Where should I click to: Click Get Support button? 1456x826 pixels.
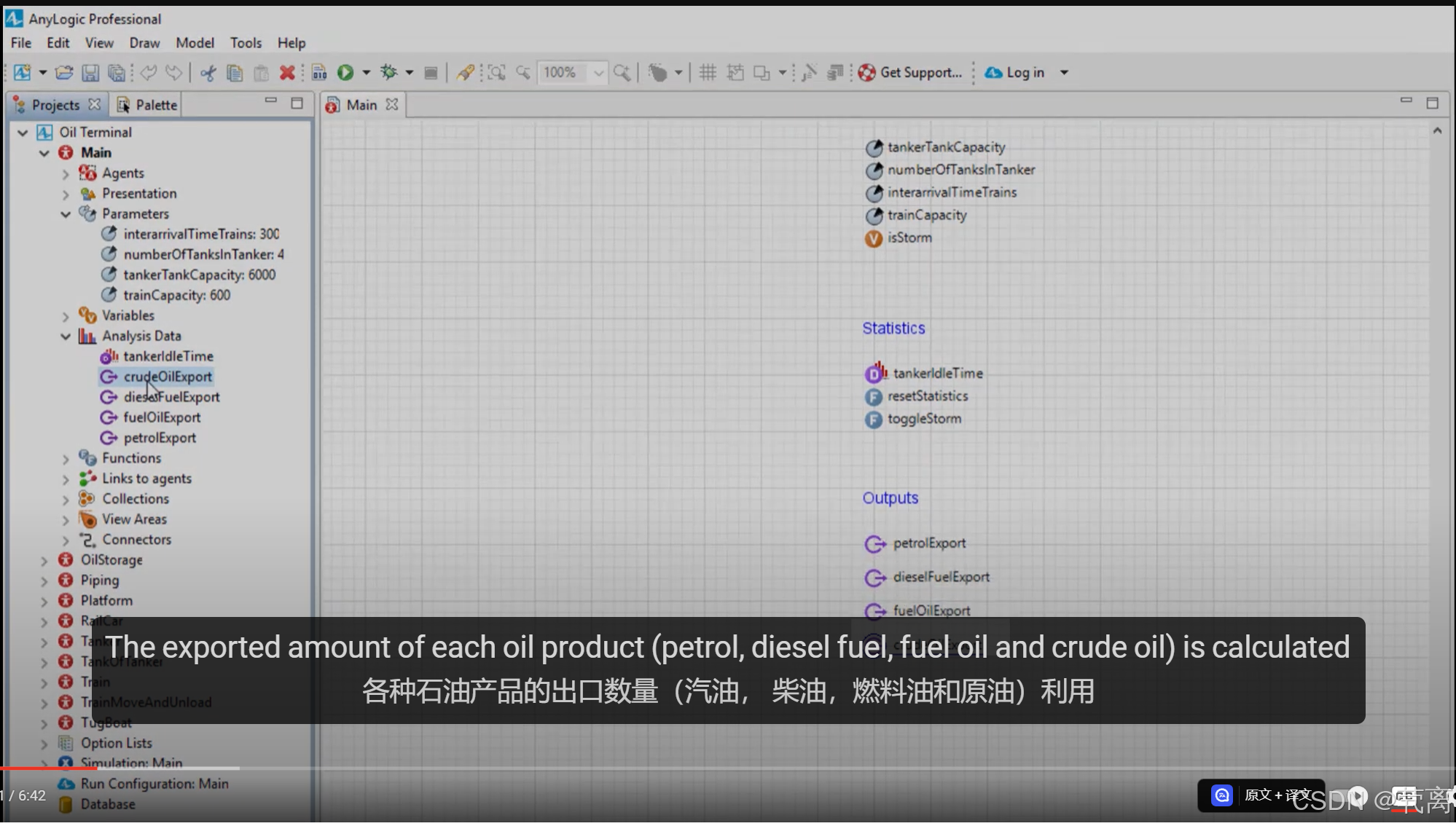(x=911, y=72)
